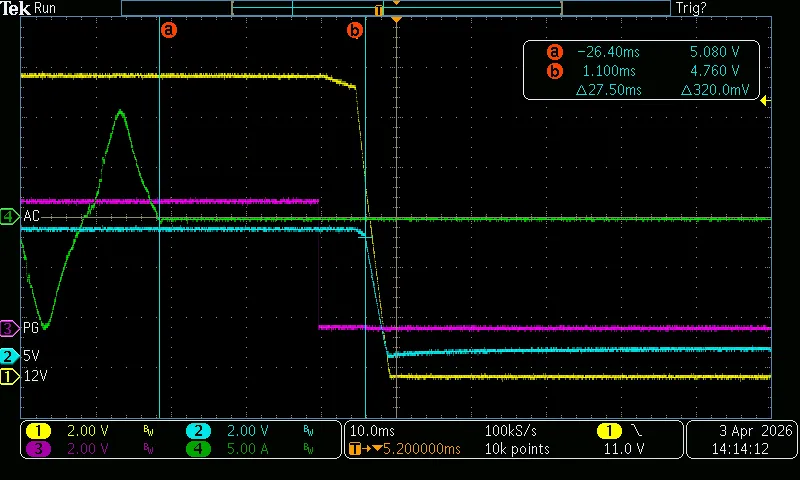800x480 pixels.
Task: Click the 14:14:12 time readout
Action: tap(740, 449)
